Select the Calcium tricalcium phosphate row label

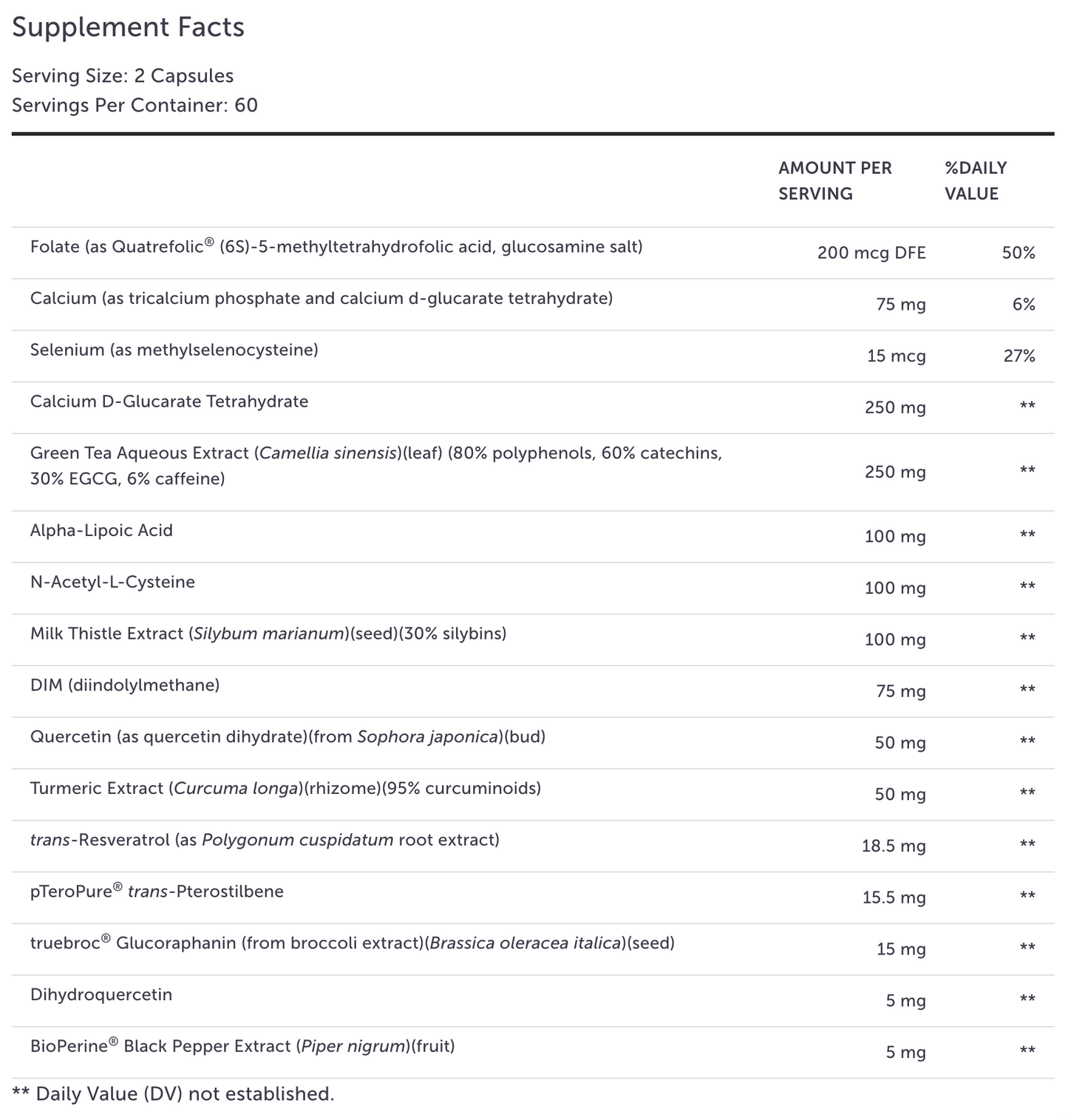[322, 299]
